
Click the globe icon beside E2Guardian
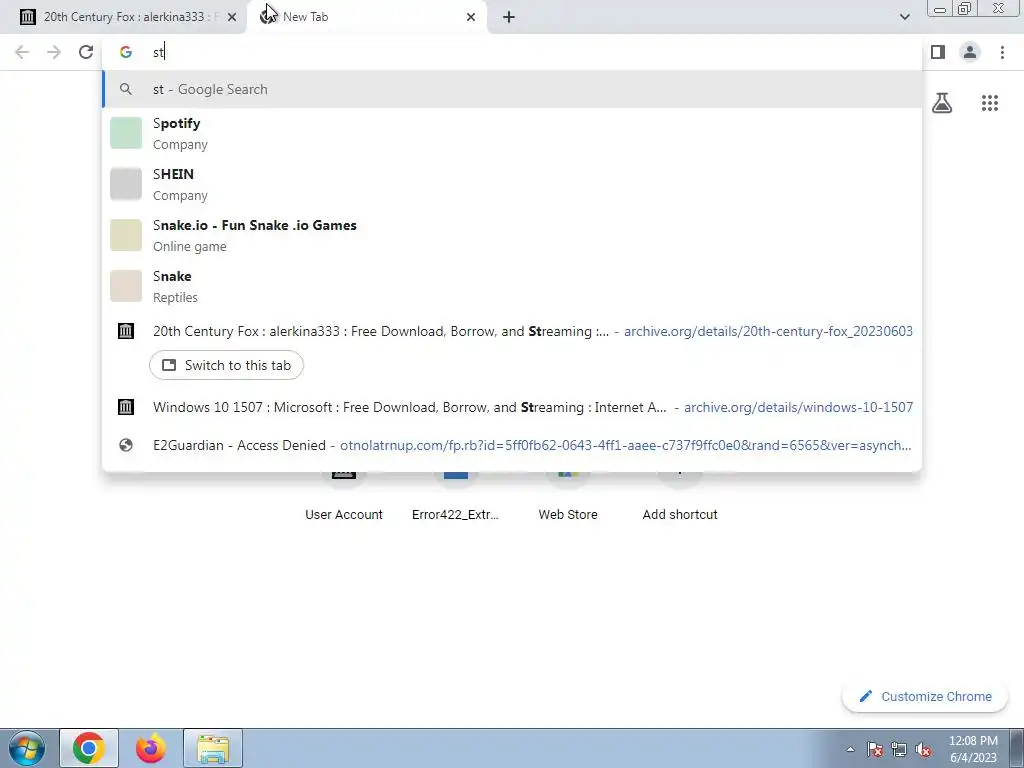[x=126, y=445]
